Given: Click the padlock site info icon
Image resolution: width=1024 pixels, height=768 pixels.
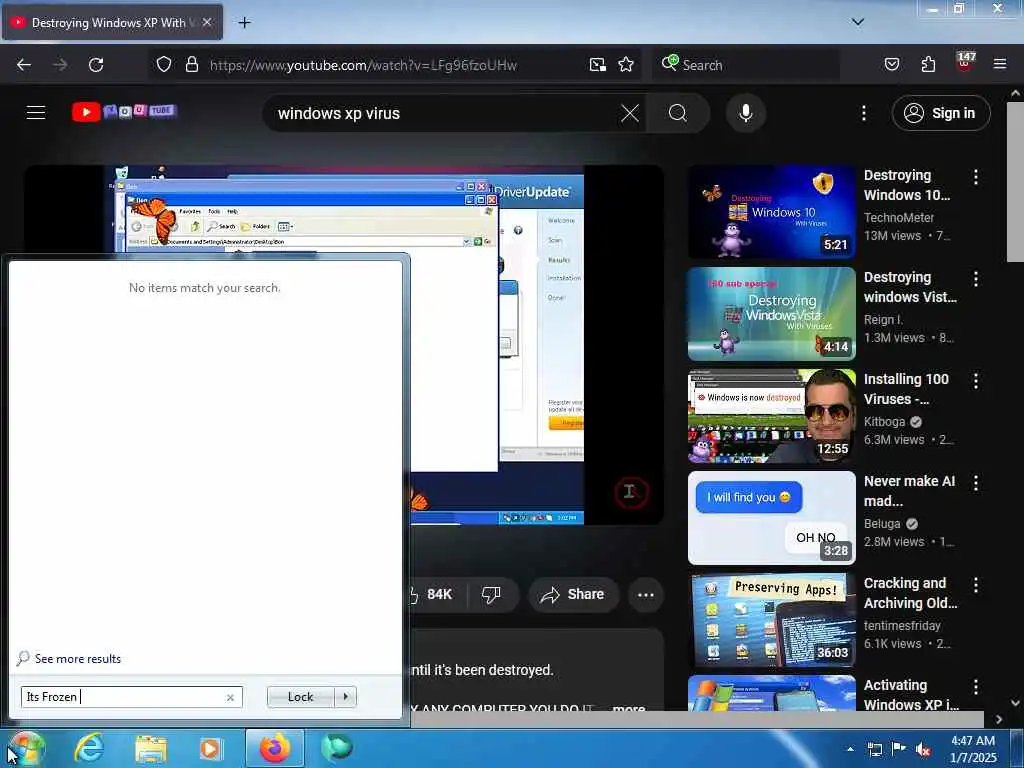Looking at the screenshot, I should click(191, 65).
